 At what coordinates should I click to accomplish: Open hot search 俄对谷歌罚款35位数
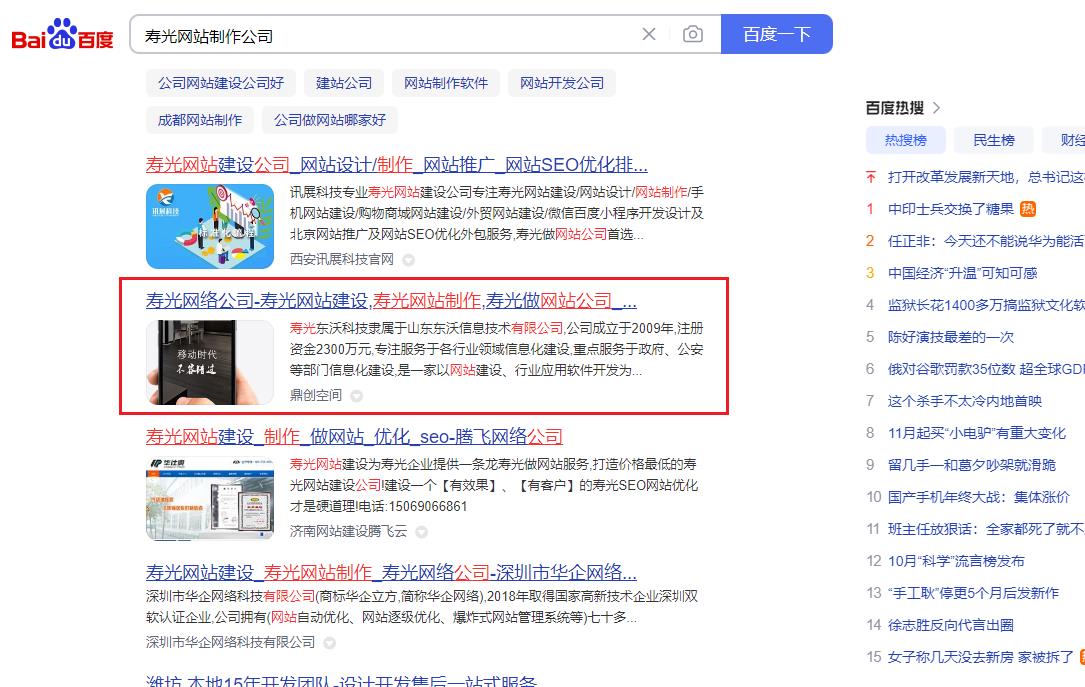point(986,369)
